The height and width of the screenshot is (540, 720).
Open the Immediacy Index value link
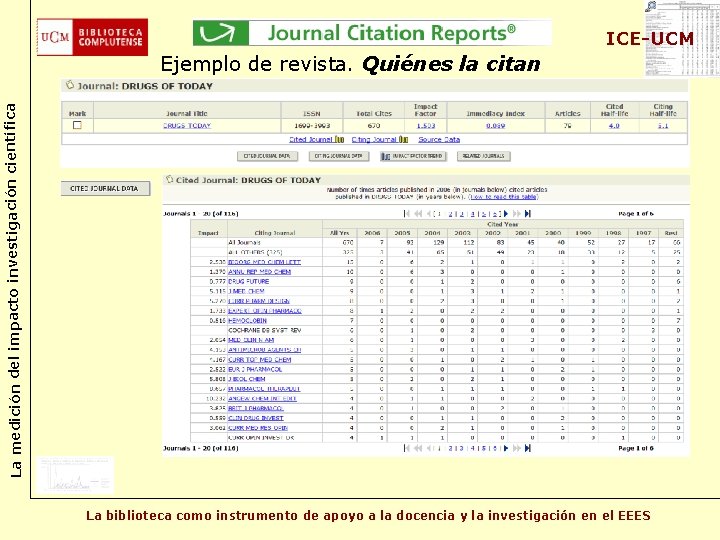[x=495, y=125]
